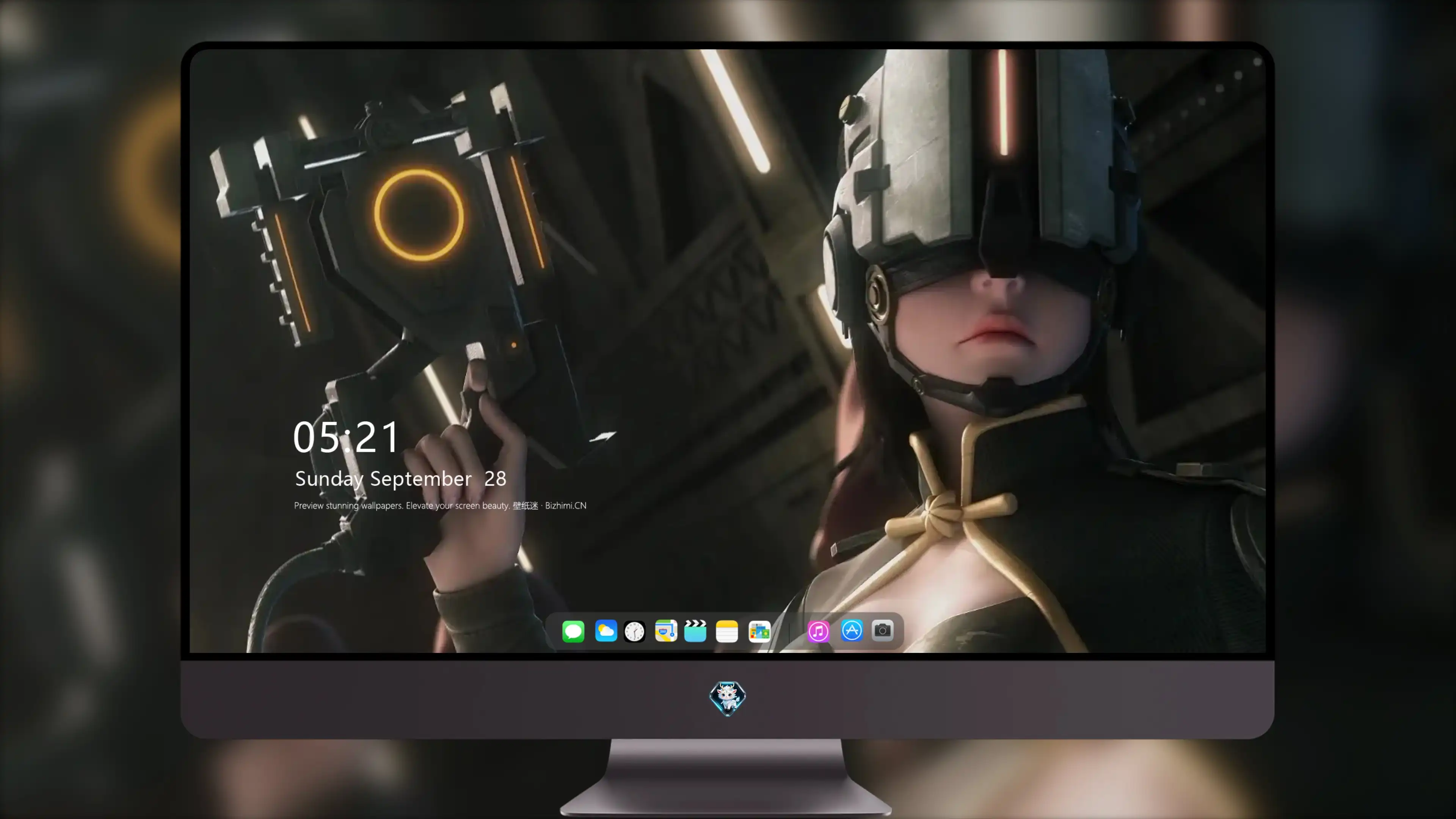Click the 05:21 clock display
This screenshot has height=819, width=1456.
pyautogui.click(x=346, y=438)
